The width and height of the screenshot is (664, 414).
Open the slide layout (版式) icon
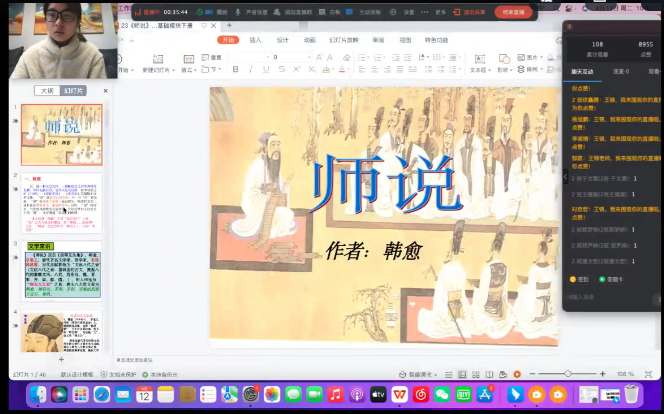(188, 59)
